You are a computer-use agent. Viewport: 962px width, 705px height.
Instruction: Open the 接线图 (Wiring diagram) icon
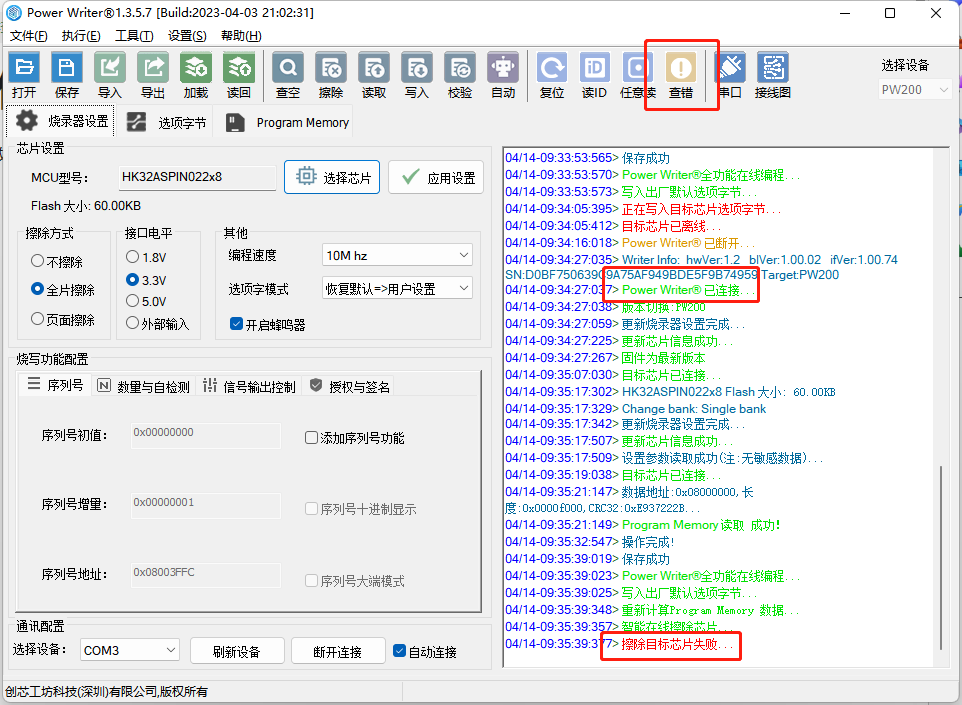tap(772, 75)
